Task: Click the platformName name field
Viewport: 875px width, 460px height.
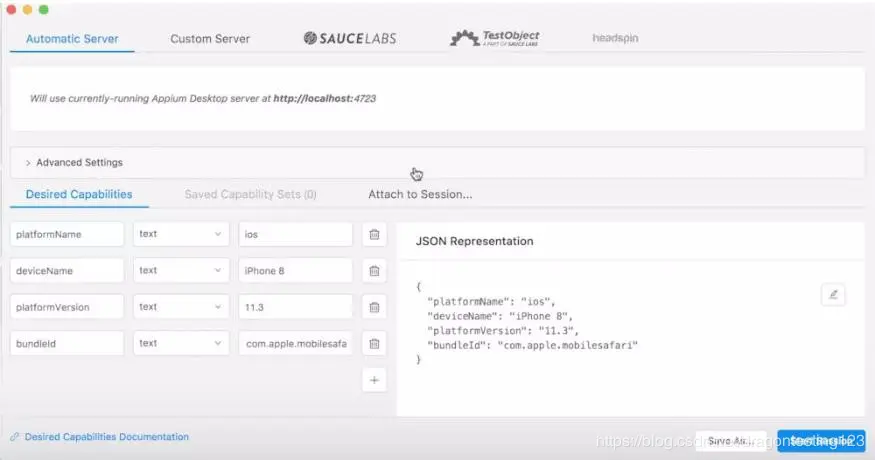Action: pos(67,234)
